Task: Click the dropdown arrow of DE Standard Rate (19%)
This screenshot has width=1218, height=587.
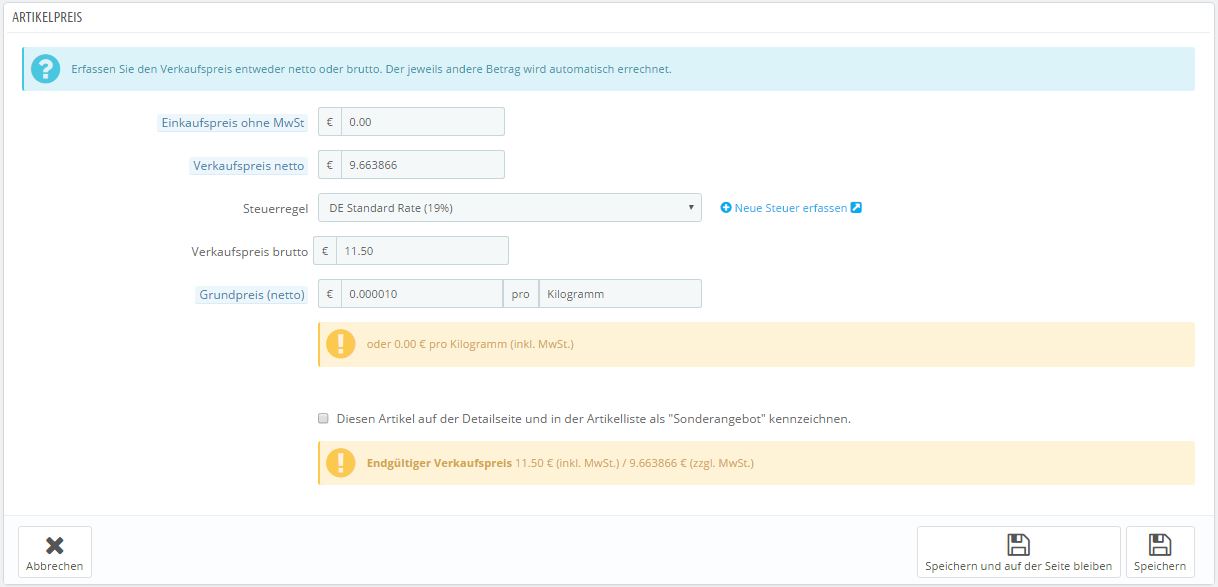Action: (x=691, y=208)
